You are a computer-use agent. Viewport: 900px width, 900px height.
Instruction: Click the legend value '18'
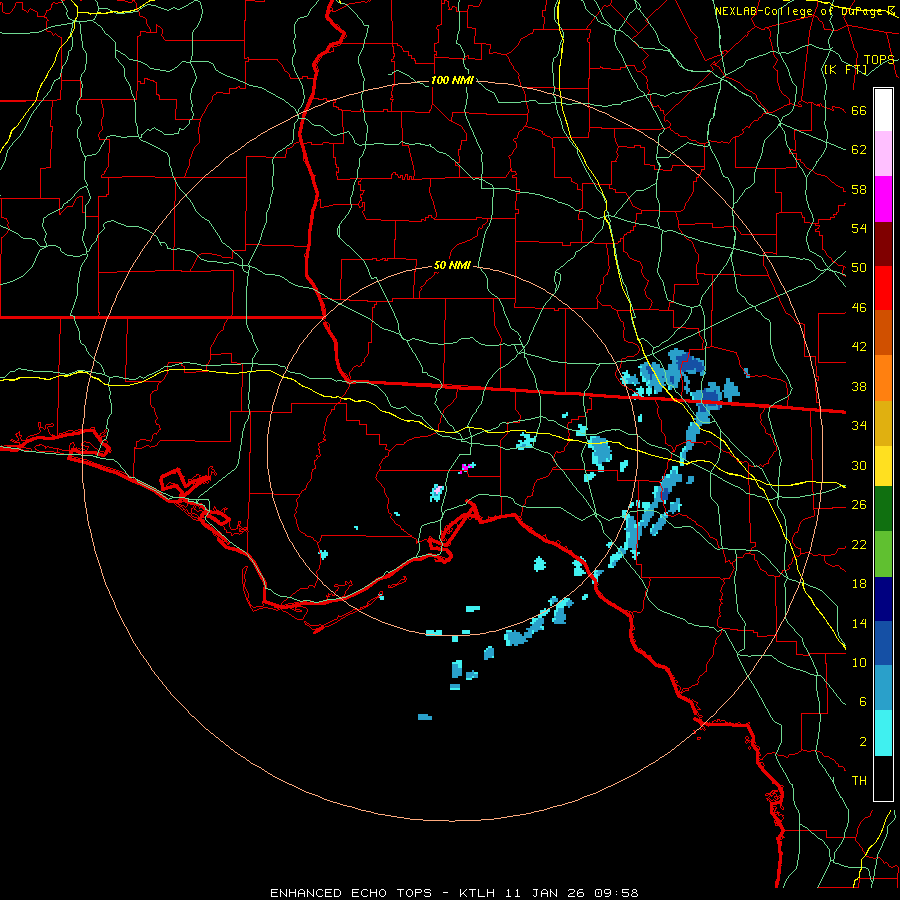859,584
